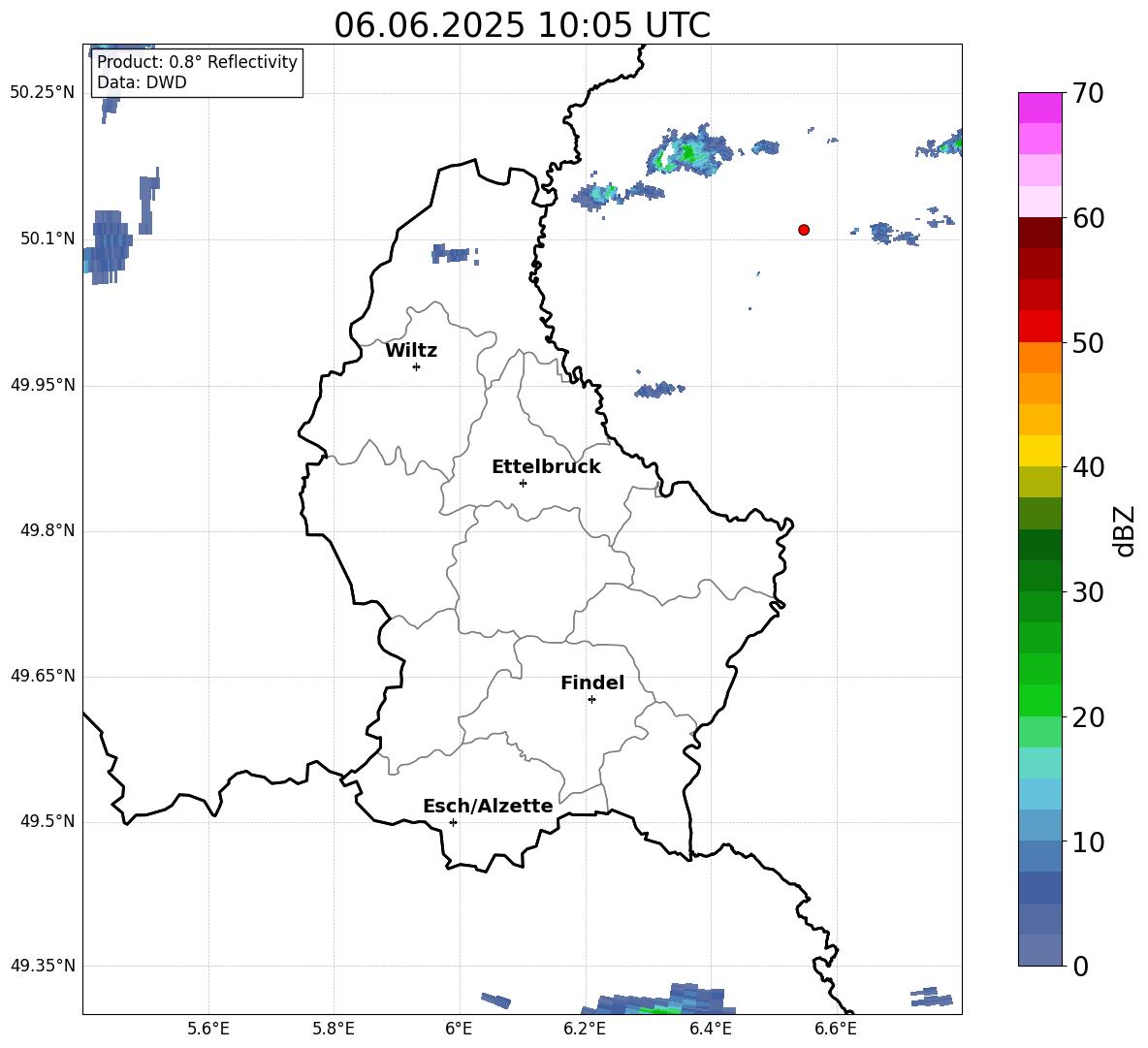Click the 5.8°E longitude label
This screenshot has width=1148, height=1048.
[334, 1029]
